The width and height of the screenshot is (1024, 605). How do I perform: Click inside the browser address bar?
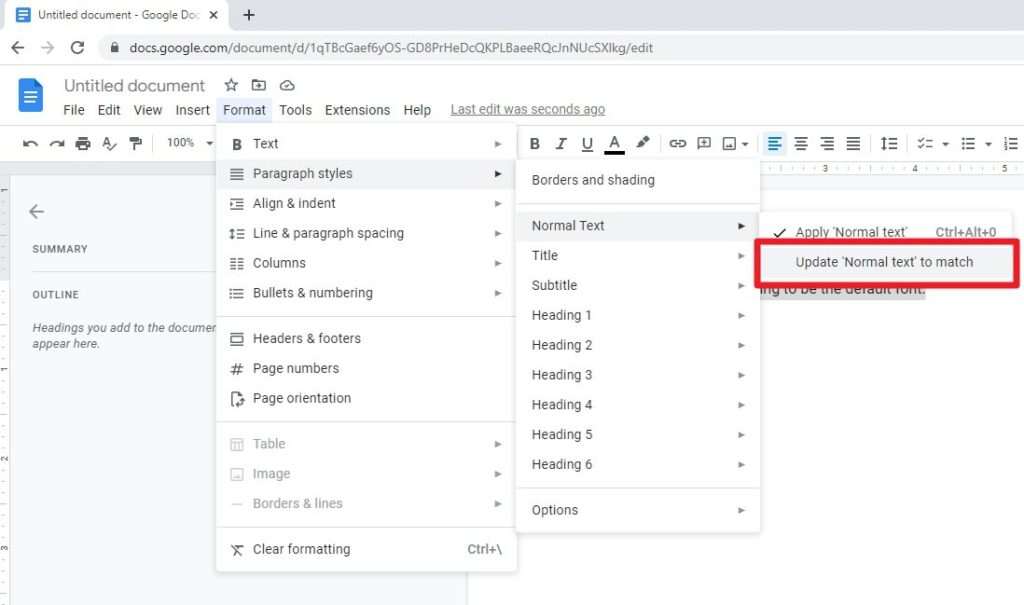(x=400, y=47)
